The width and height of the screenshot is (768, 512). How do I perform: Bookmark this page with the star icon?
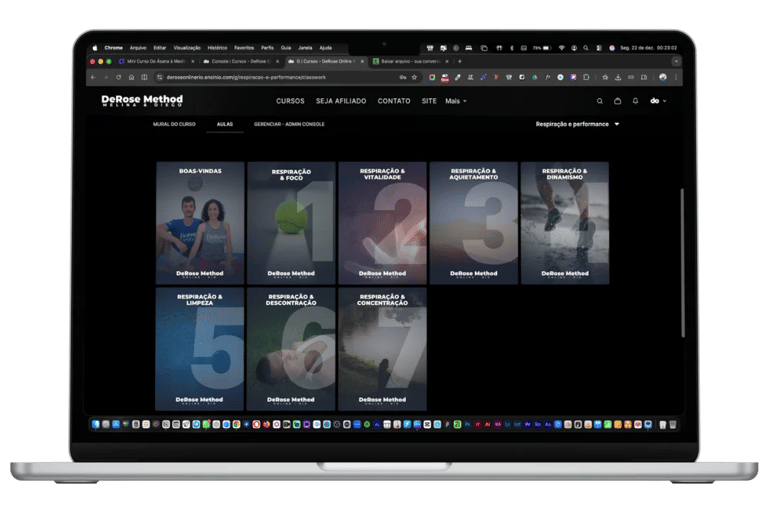[x=414, y=77]
